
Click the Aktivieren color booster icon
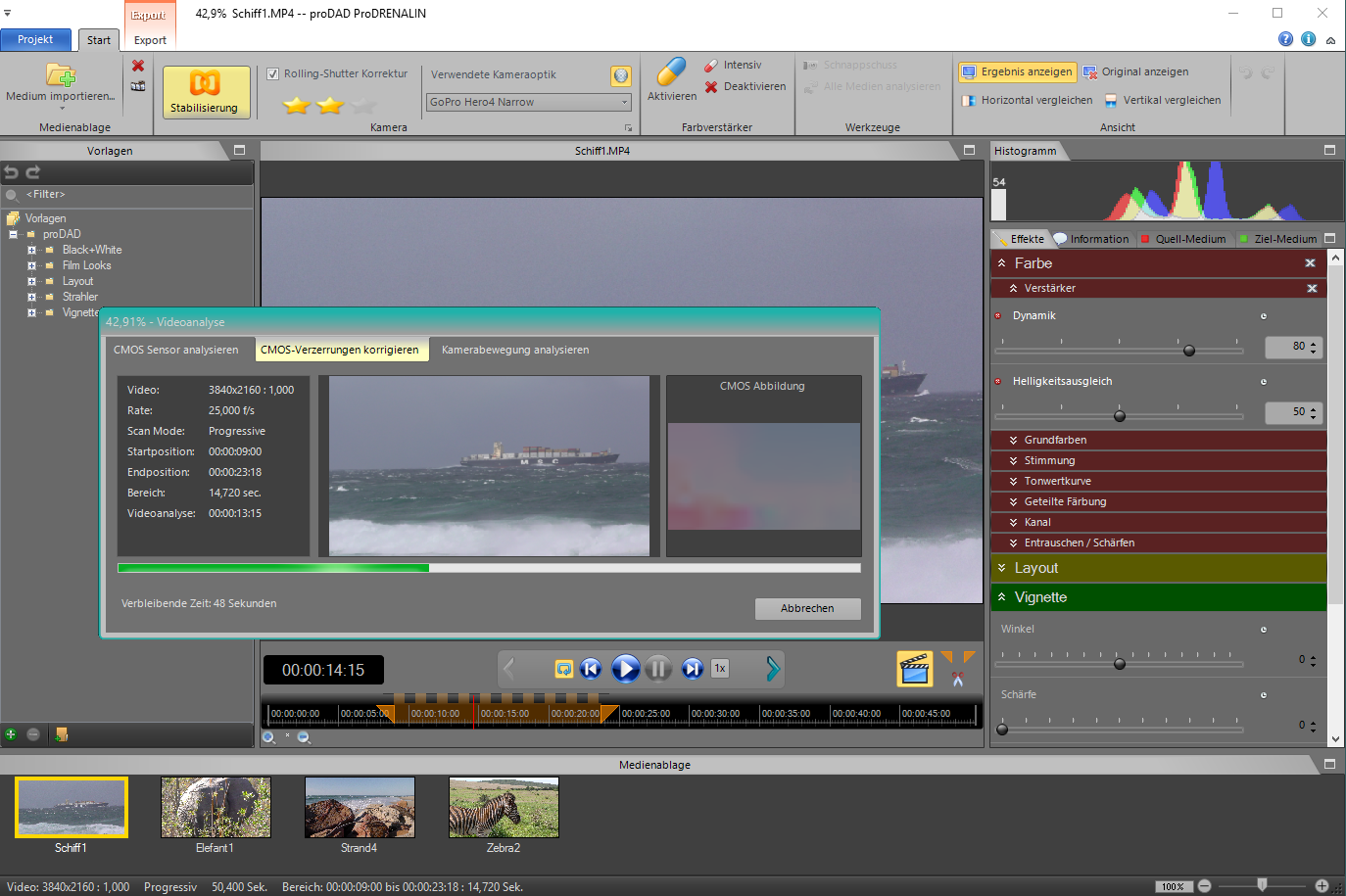click(x=671, y=73)
